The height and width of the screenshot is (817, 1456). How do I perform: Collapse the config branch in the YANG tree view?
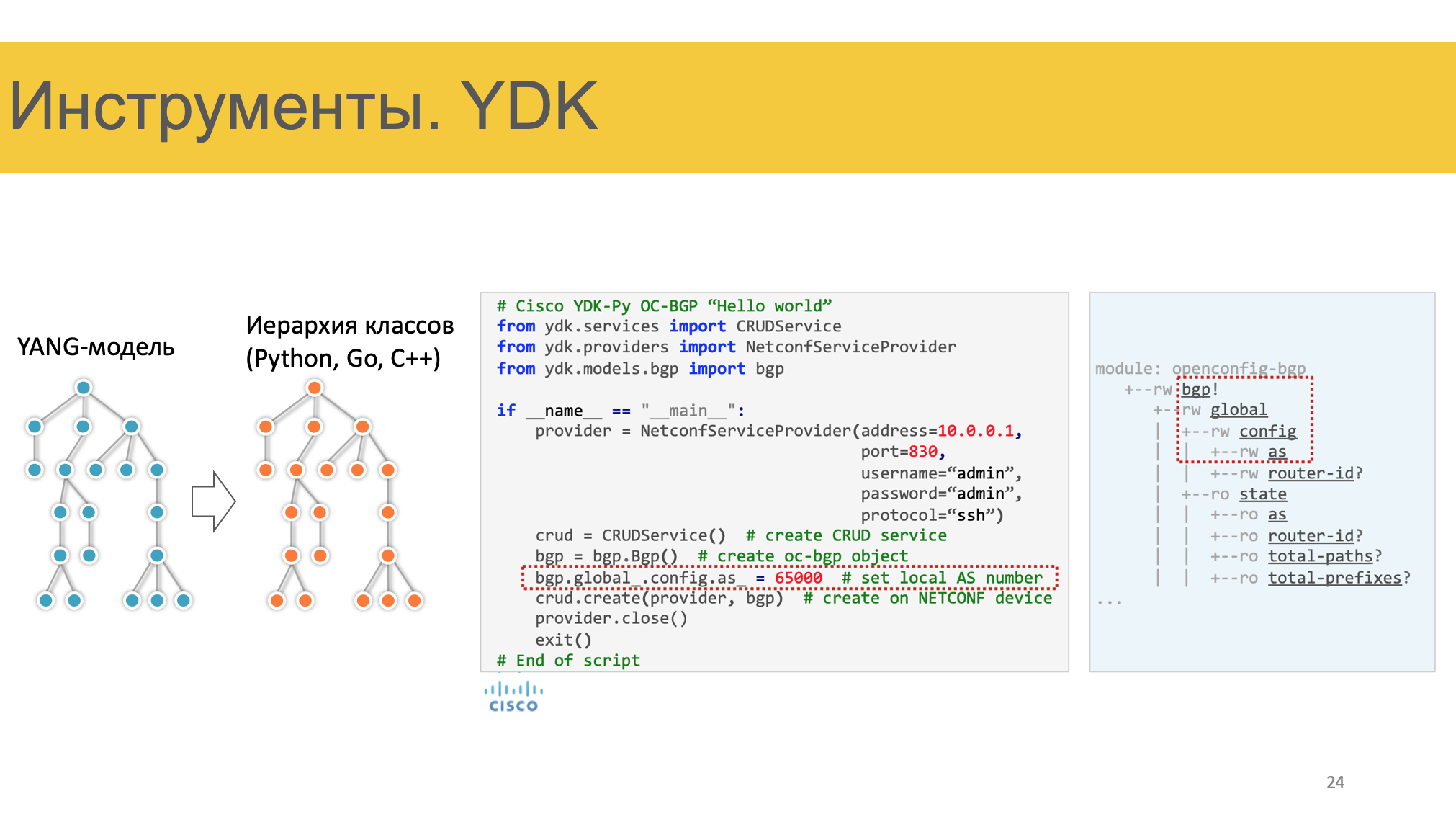click(x=1268, y=431)
